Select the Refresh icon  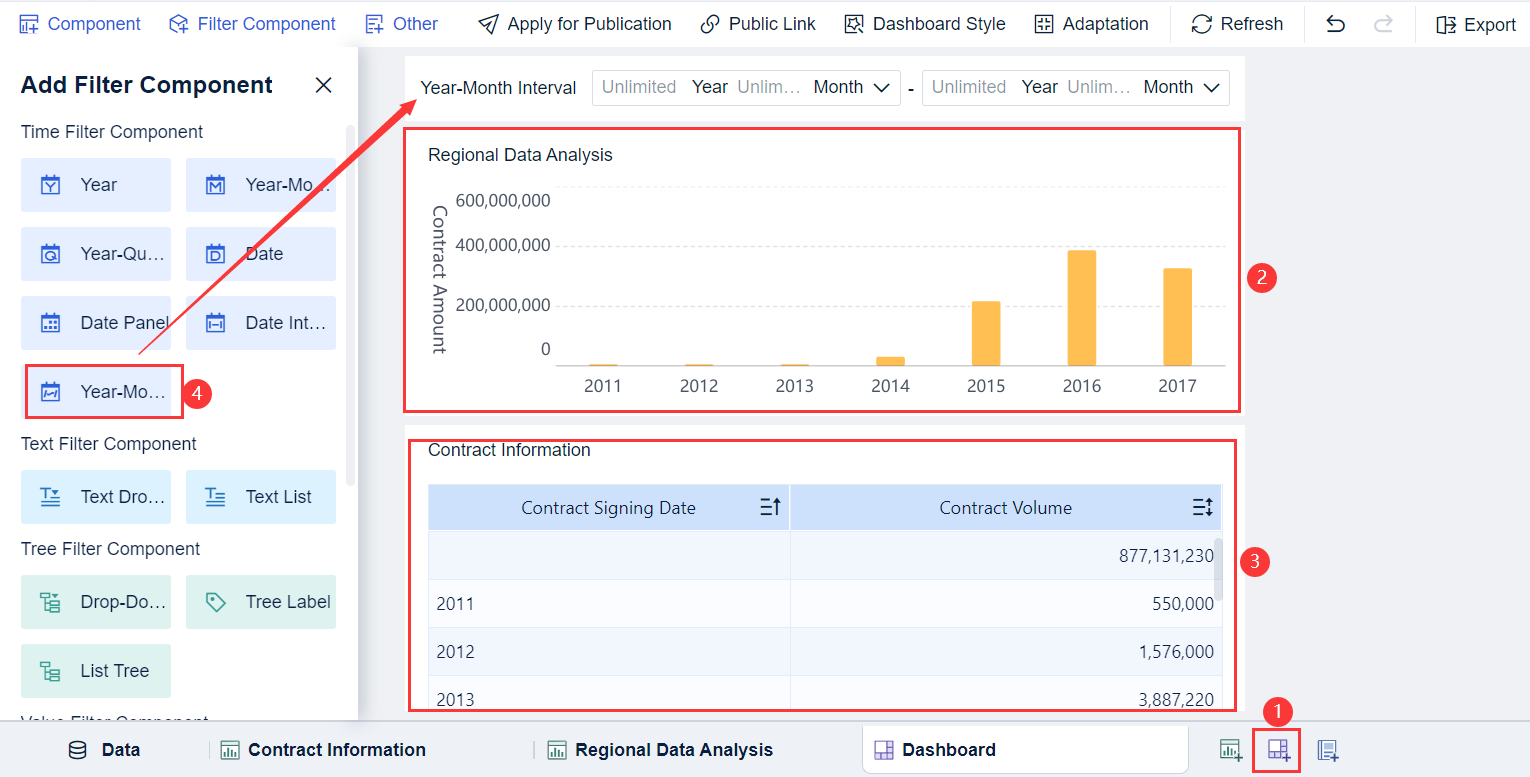pos(1200,23)
